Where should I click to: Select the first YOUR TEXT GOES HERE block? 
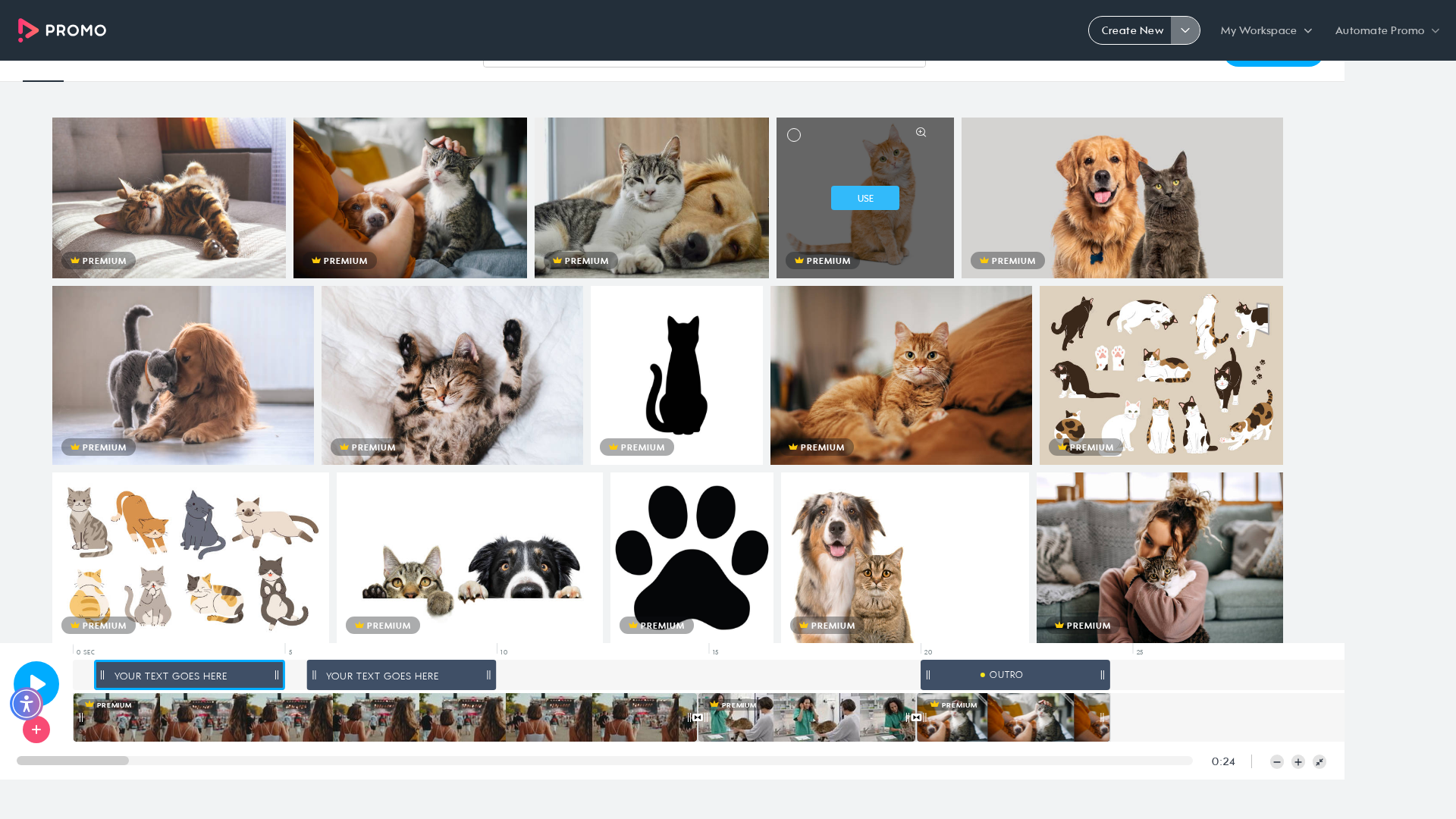pos(190,675)
